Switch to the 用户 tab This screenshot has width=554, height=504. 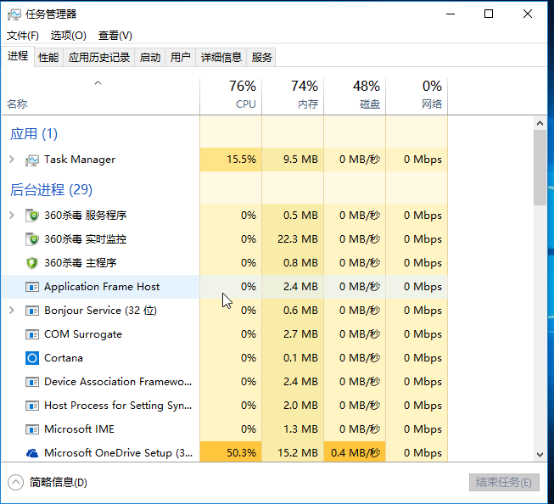pyautogui.click(x=181, y=57)
